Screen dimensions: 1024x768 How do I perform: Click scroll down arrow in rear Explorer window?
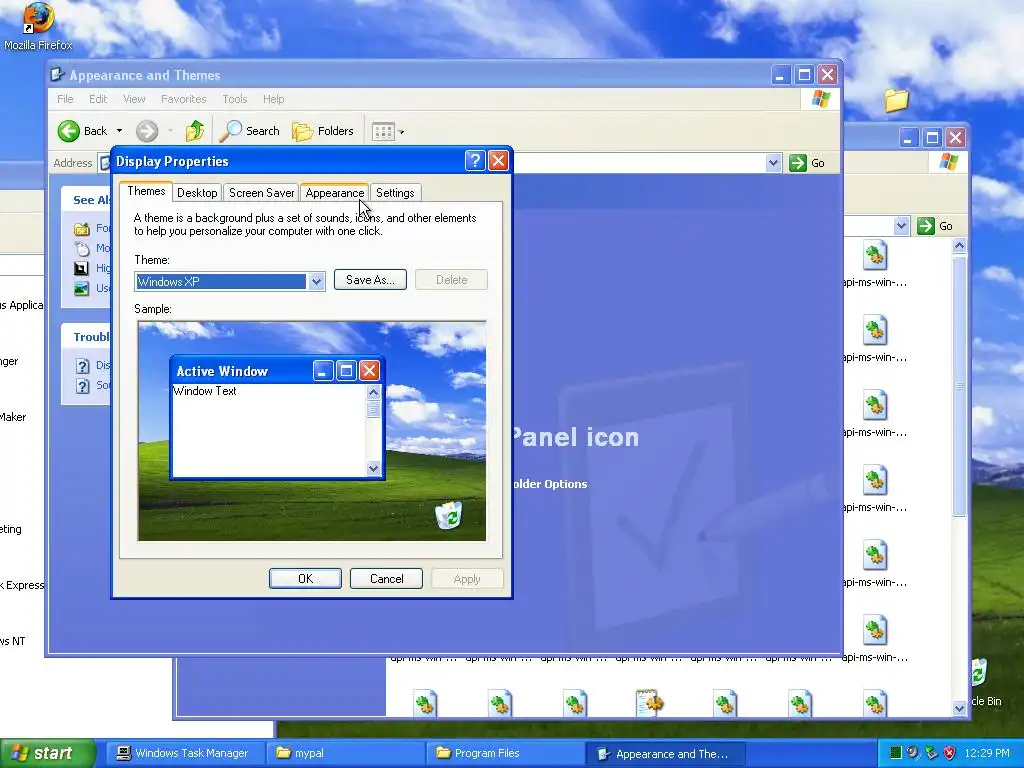pos(959,708)
